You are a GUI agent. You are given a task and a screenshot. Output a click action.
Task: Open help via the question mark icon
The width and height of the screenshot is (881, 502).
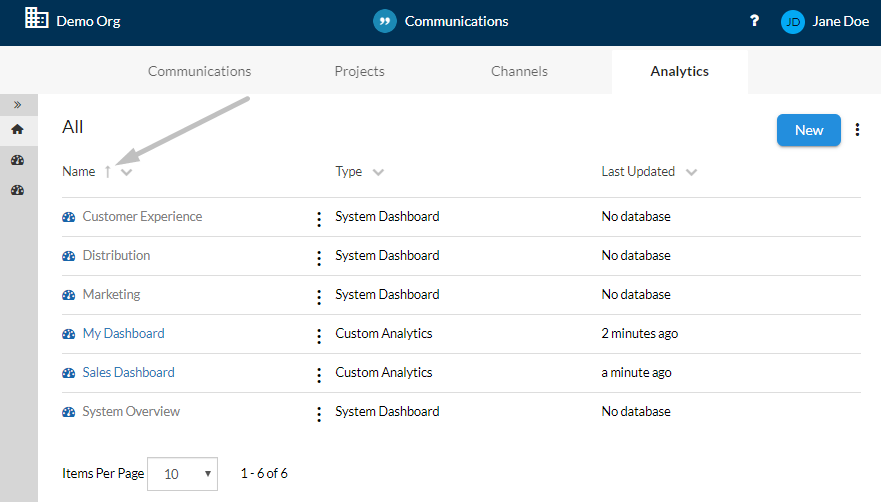coord(754,21)
